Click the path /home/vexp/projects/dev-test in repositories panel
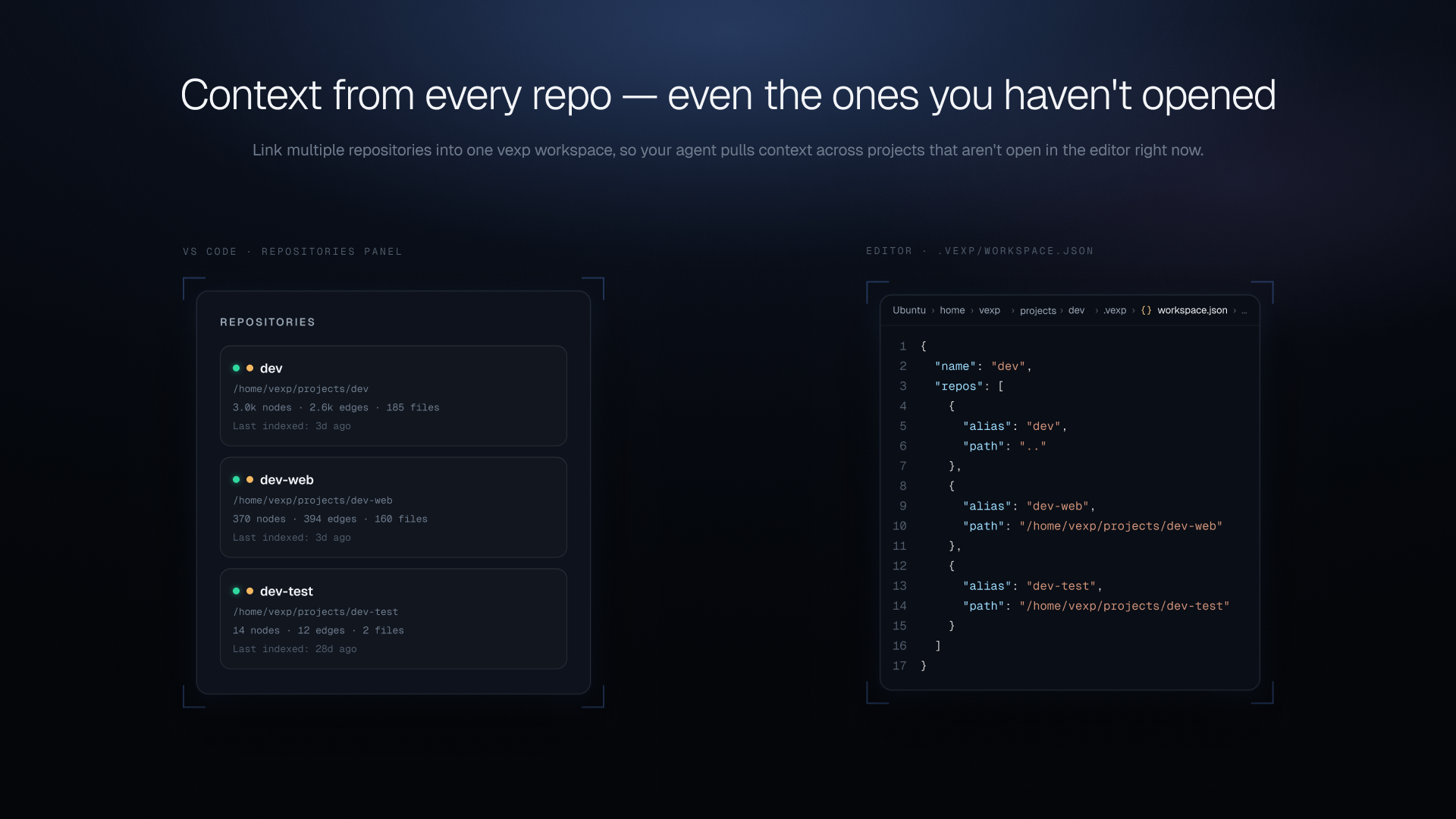Viewport: 1456px width, 819px height. pyautogui.click(x=315, y=612)
